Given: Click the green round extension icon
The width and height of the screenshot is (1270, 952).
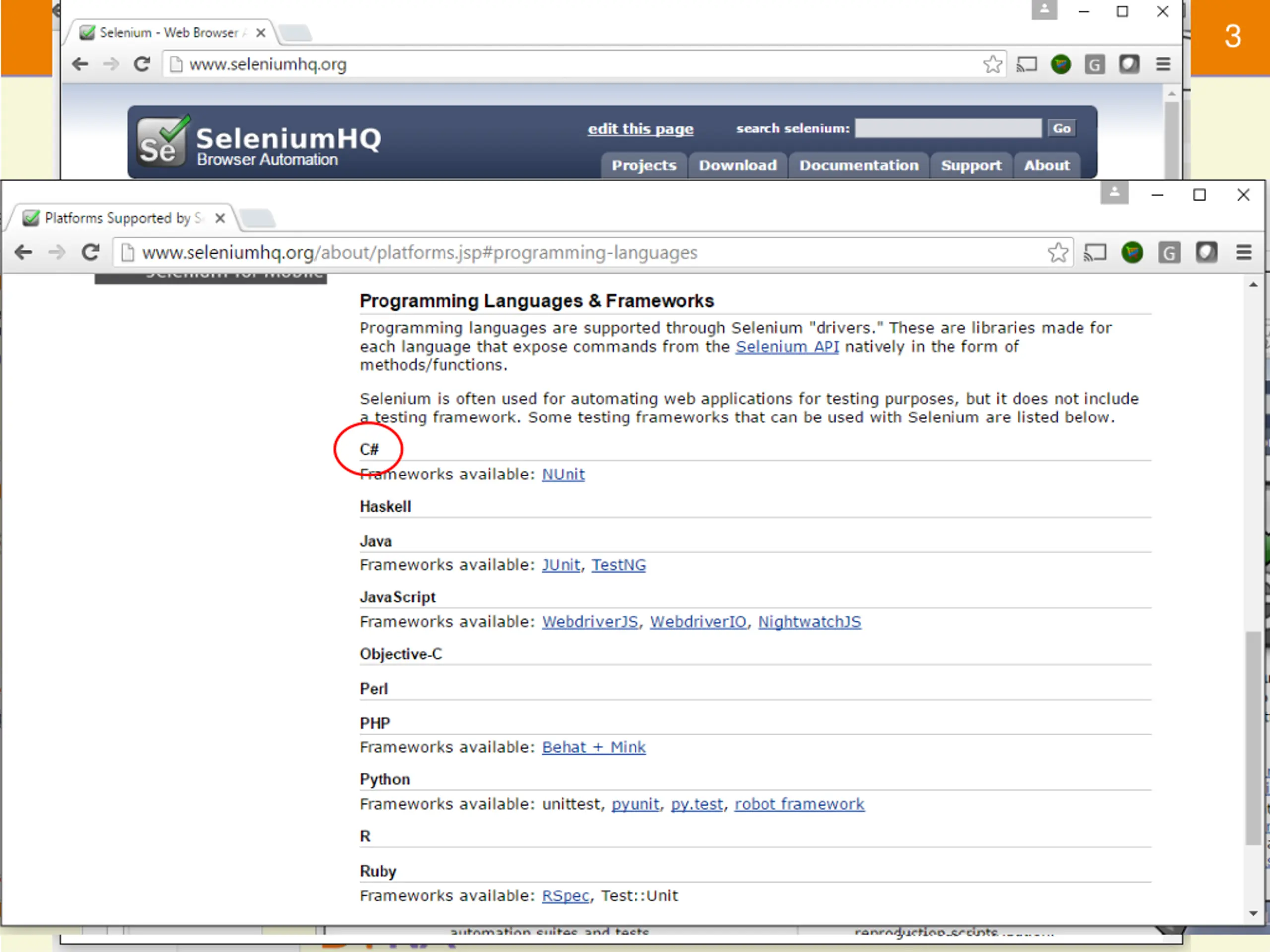Looking at the screenshot, I should pyautogui.click(x=1132, y=252).
